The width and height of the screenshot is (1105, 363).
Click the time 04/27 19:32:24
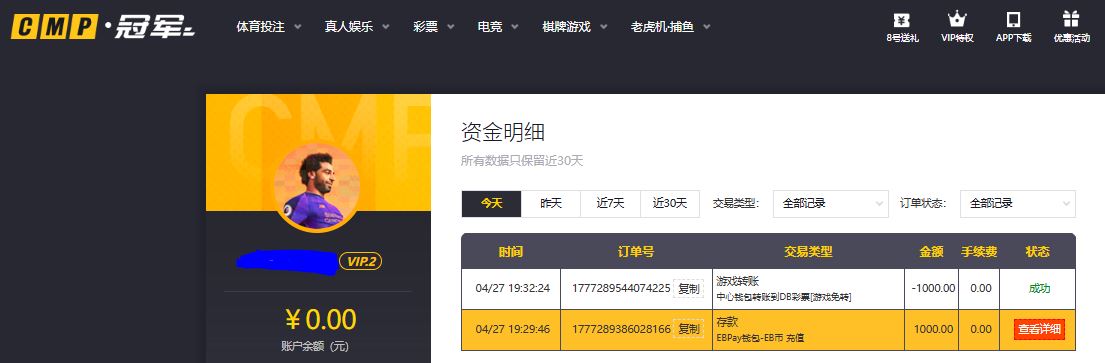coord(512,288)
